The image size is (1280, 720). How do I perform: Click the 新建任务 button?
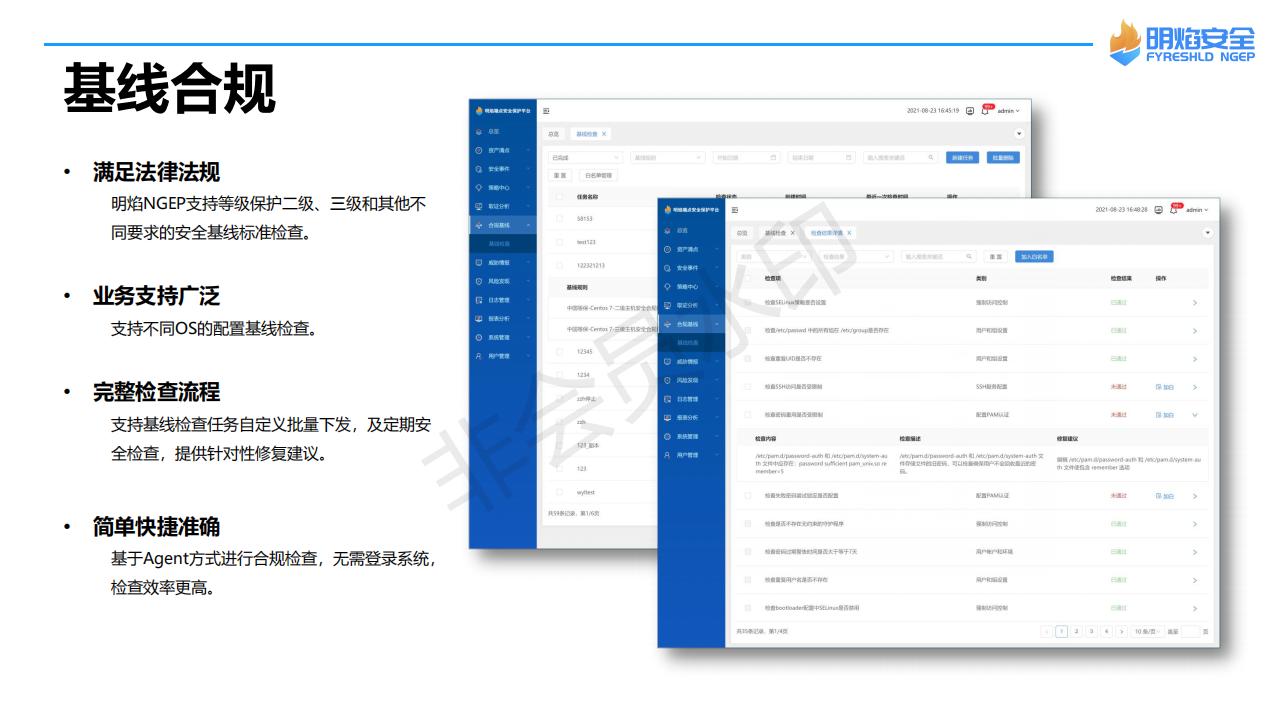point(961,157)
